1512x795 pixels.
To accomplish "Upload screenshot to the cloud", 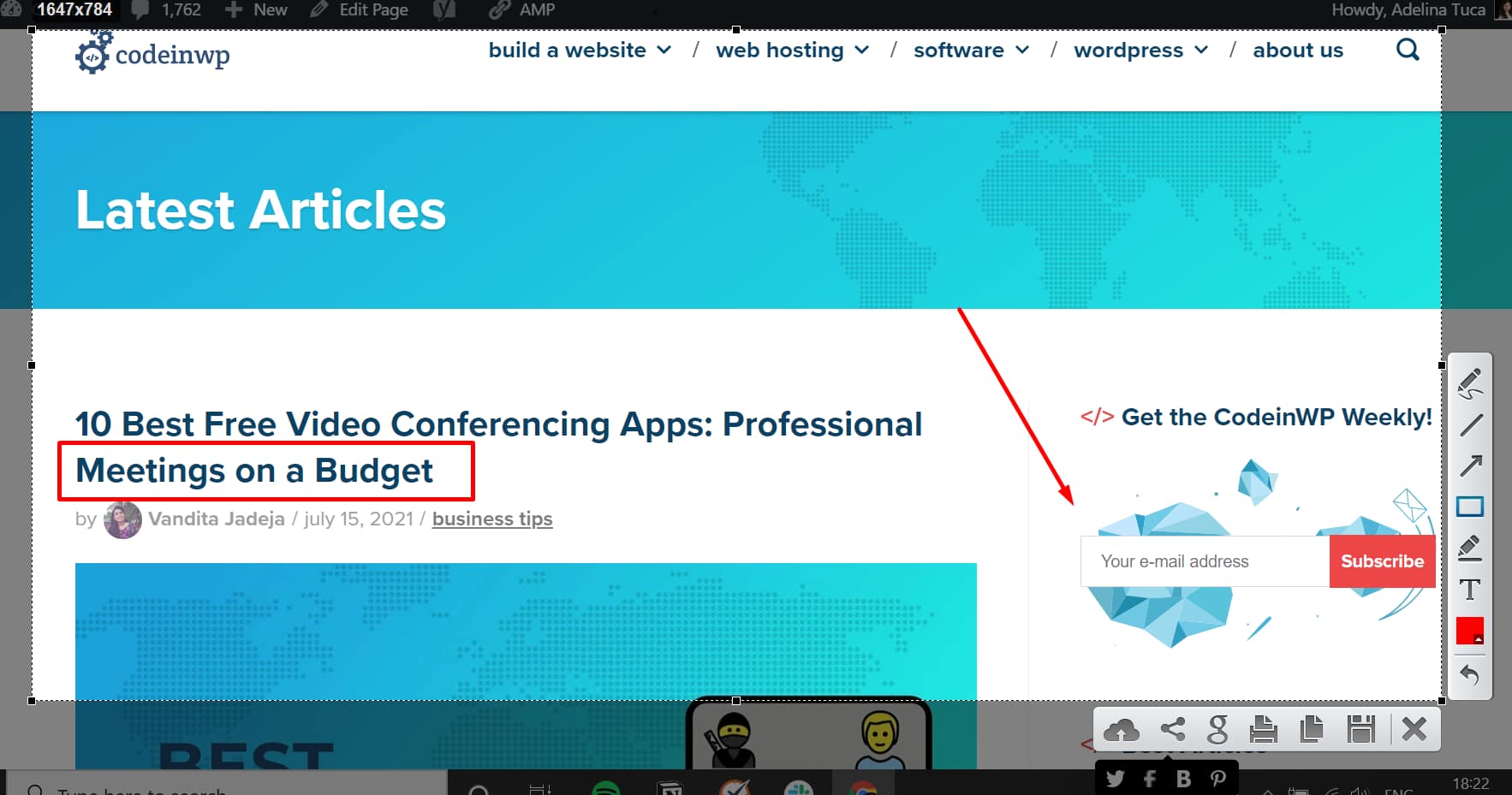I will point(1121,730).
